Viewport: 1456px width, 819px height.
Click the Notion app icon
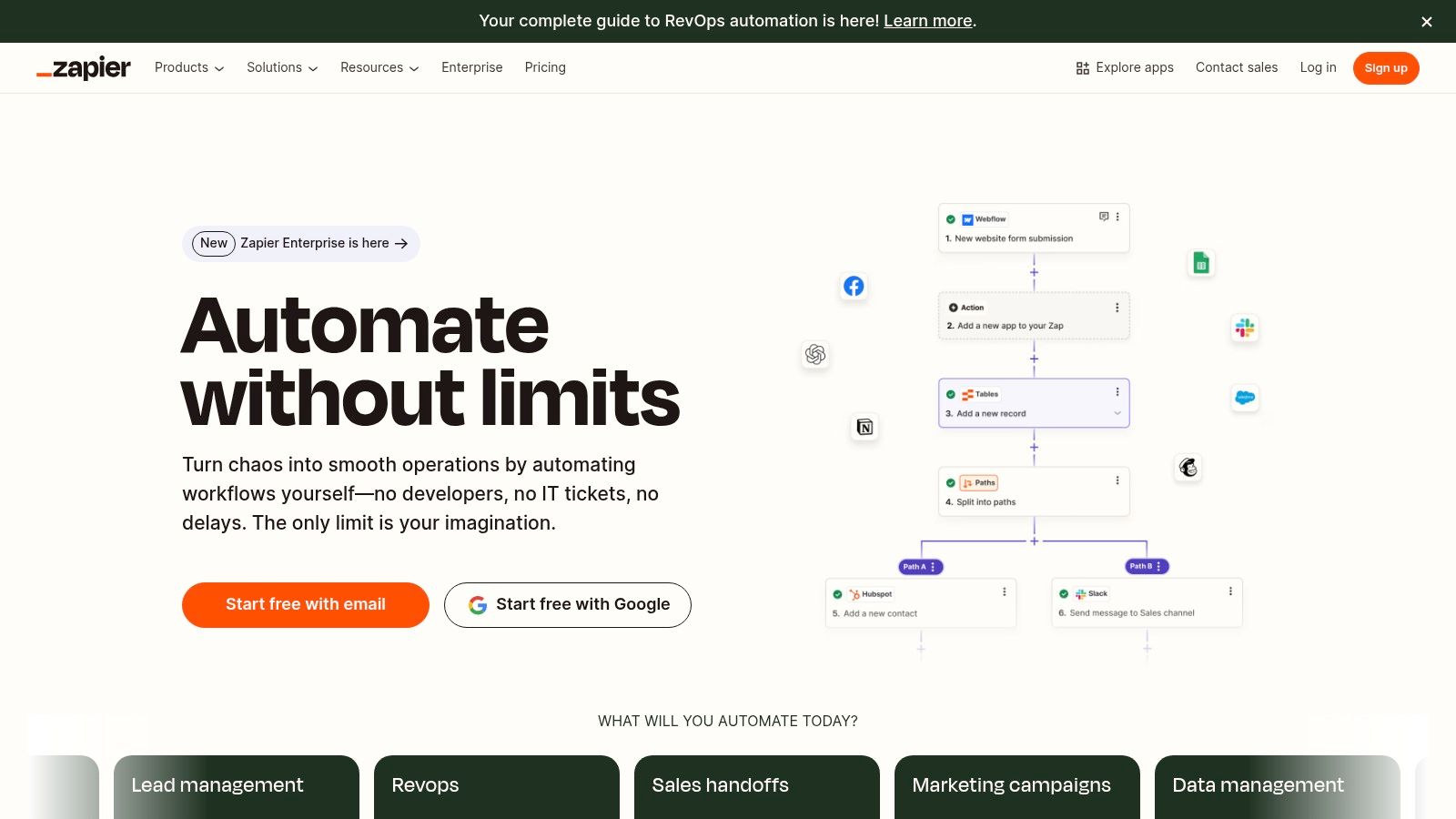[x=864, y=427]
